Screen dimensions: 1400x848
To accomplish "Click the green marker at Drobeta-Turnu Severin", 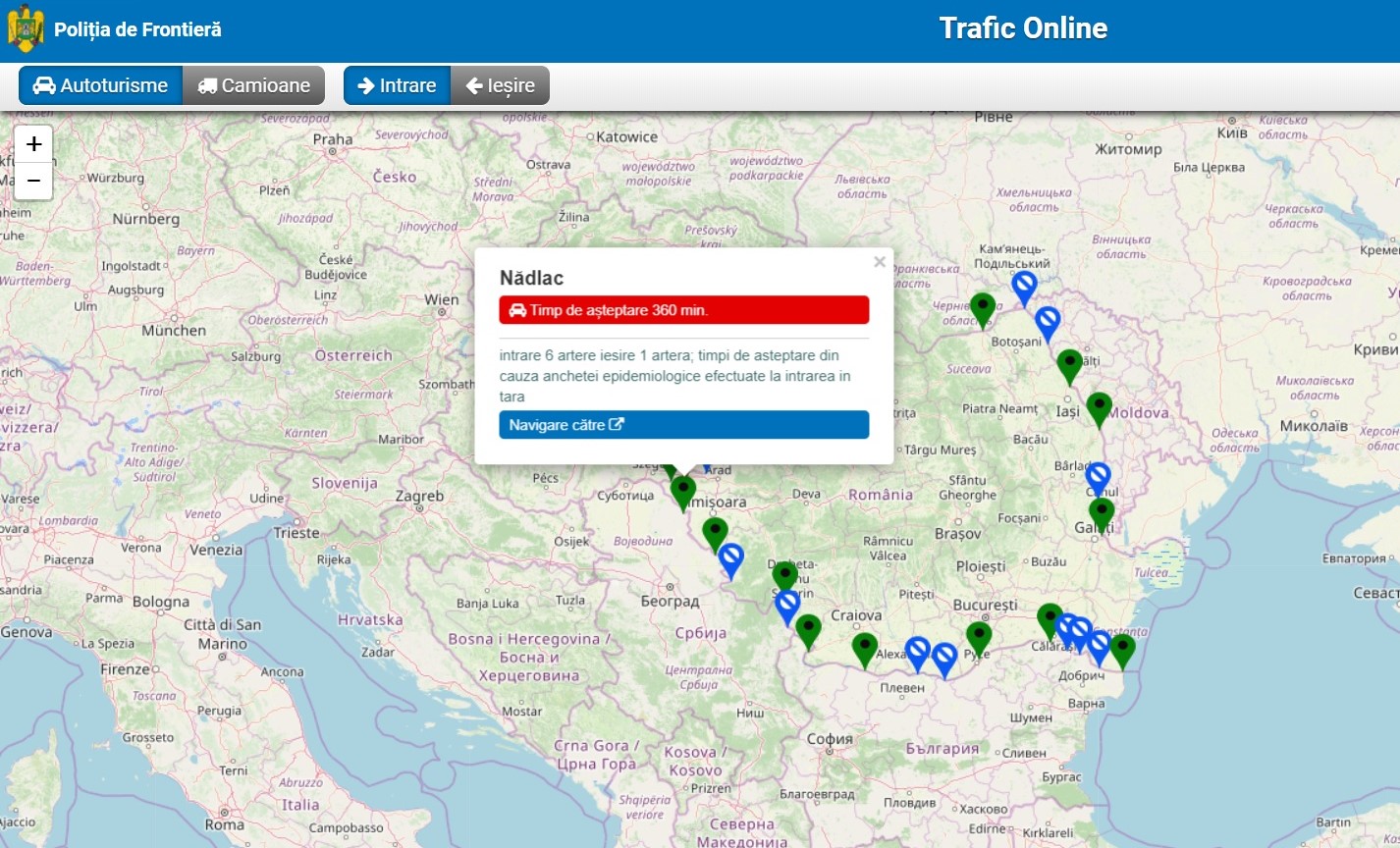I will pos(784,576).
